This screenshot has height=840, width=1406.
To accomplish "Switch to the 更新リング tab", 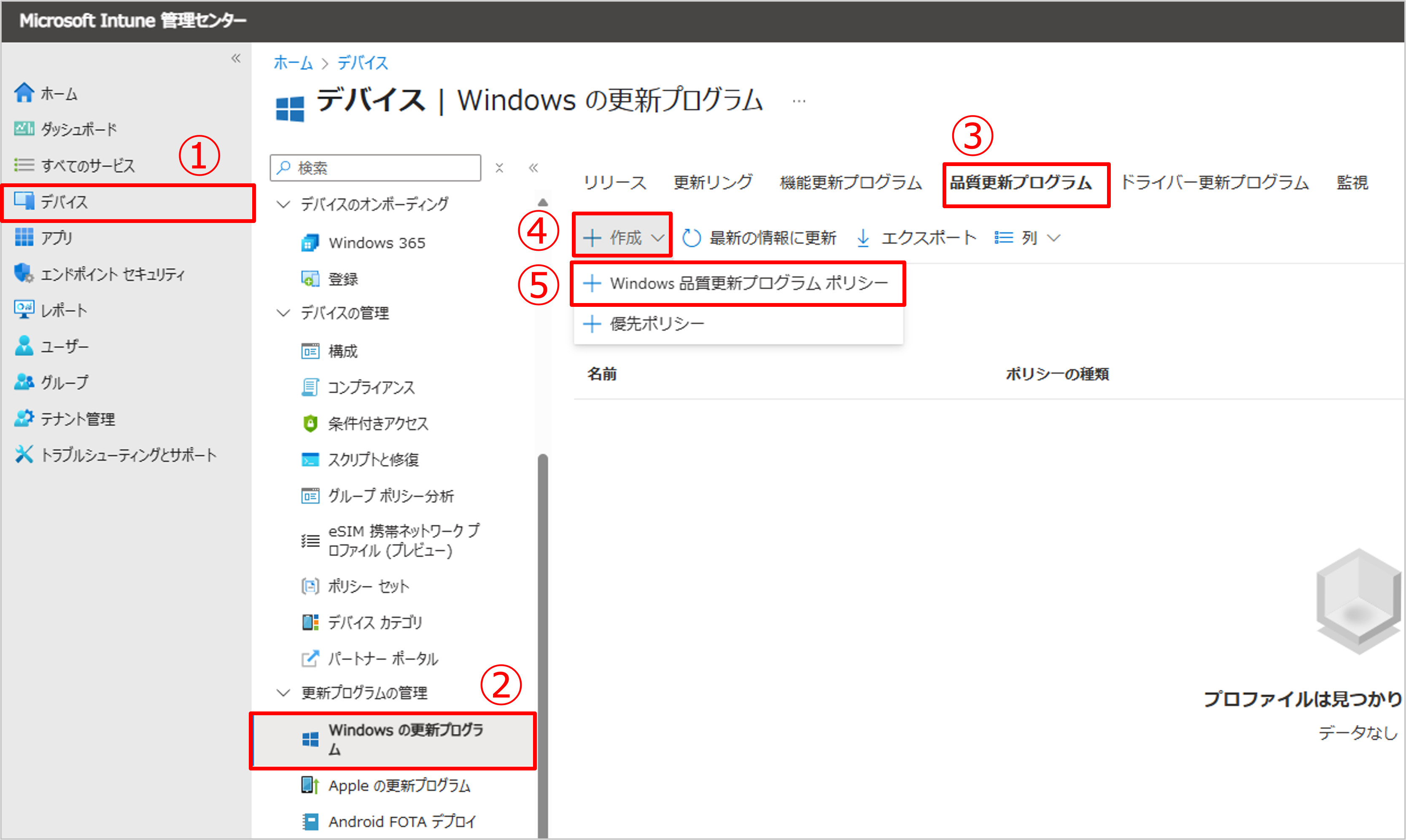I will (713, 182).
